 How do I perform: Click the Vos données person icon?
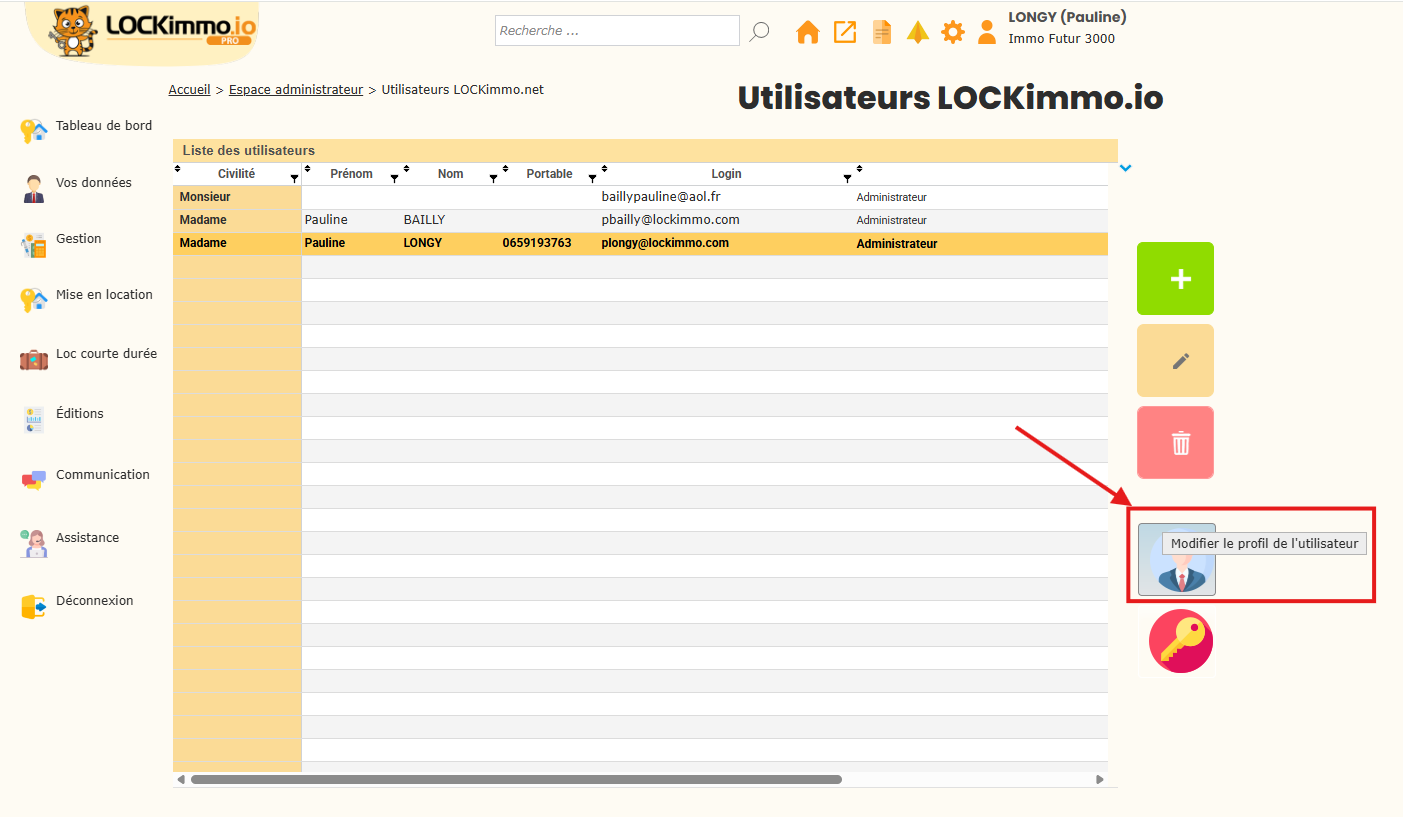tap(34, 188)
